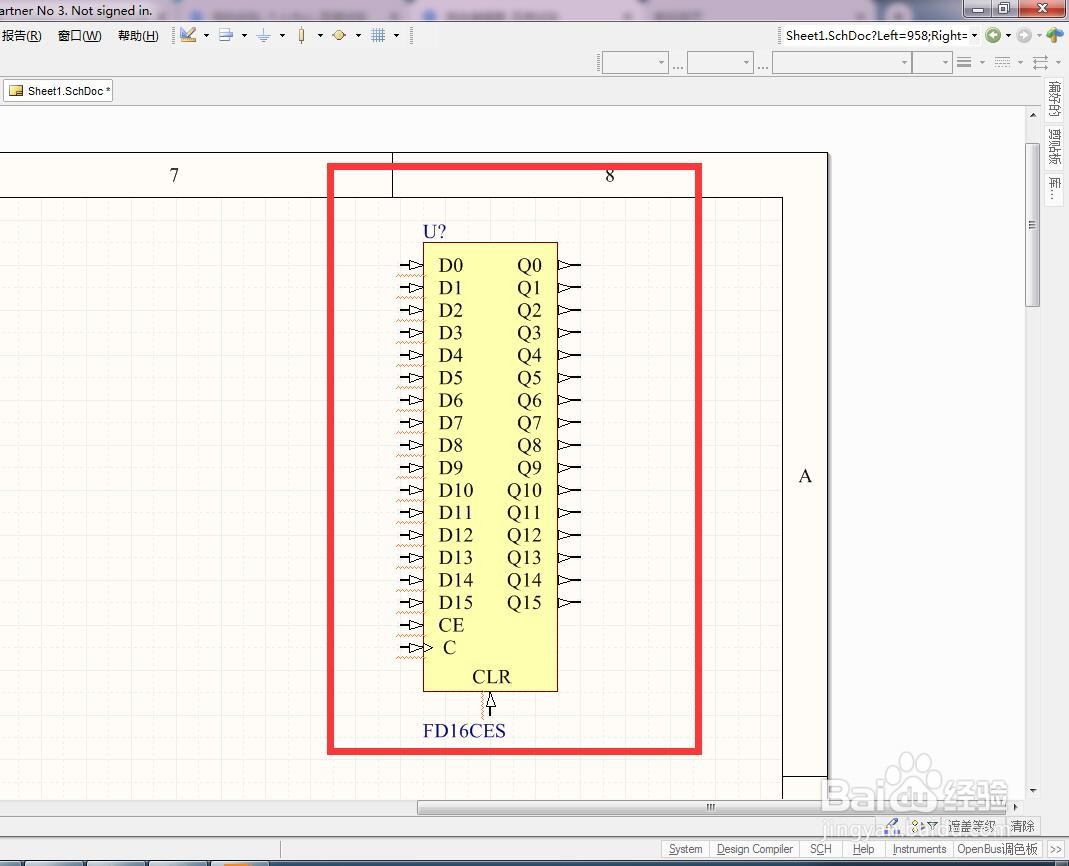
Task: Open the back-navigation history dropdown arrow
Action: point(1008,35)
